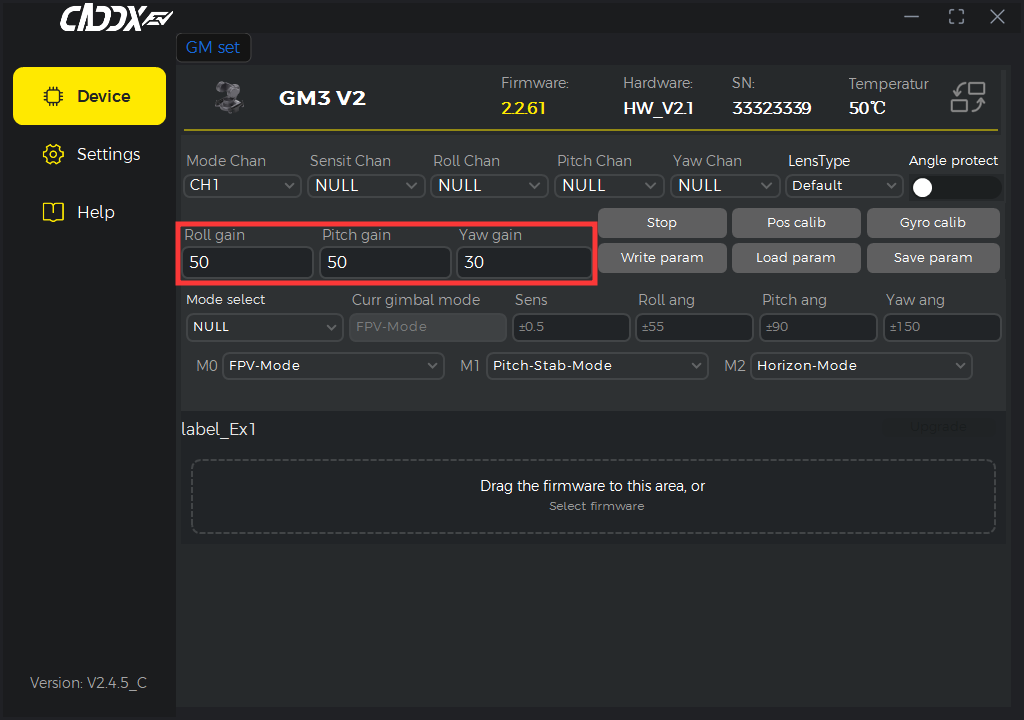Open the Yaw Chan dropdown
The width and height of the screenshot is (1024, 720).
point(725,186)
